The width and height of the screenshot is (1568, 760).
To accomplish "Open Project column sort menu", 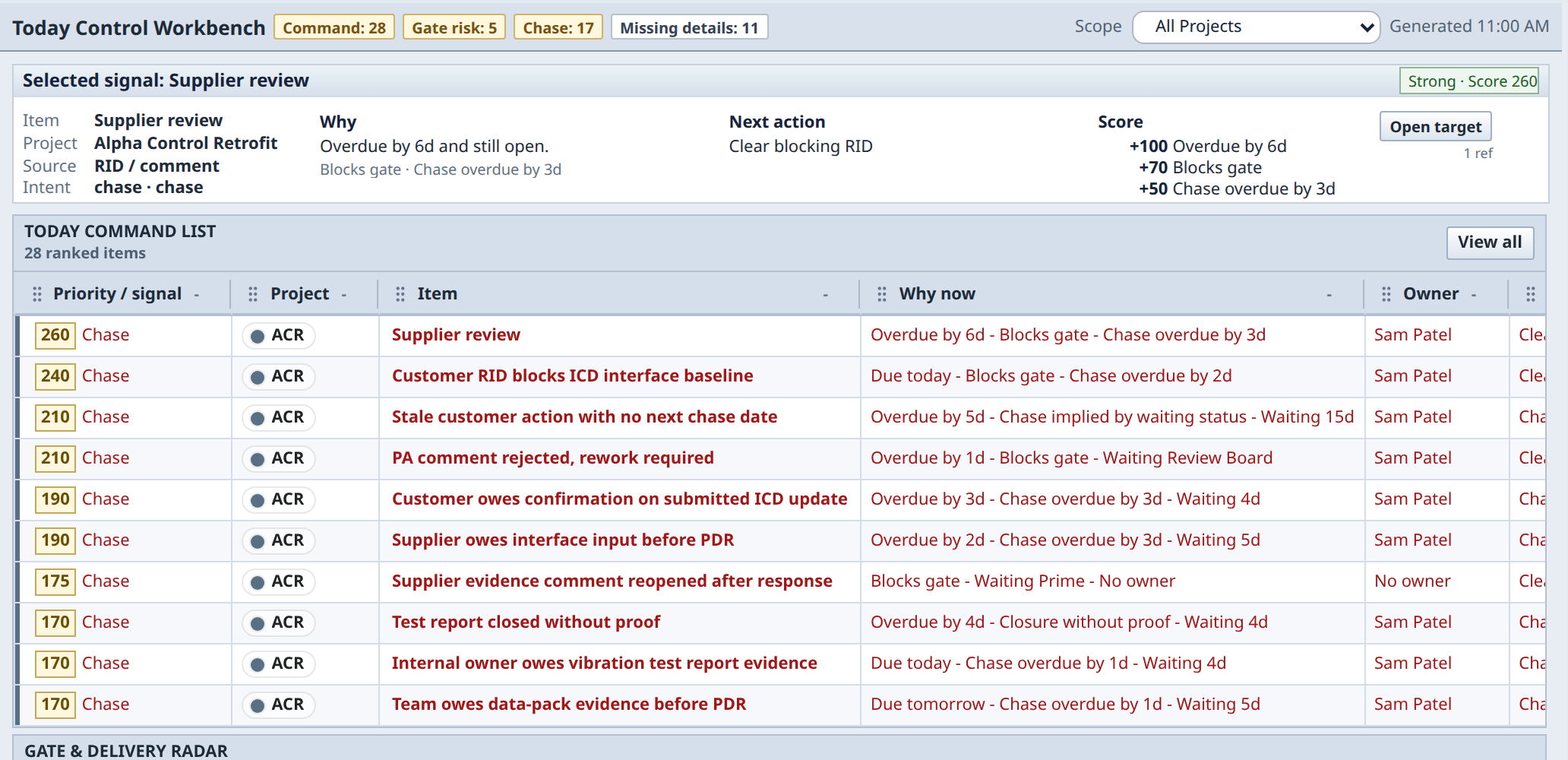I will tap(344, 295).
